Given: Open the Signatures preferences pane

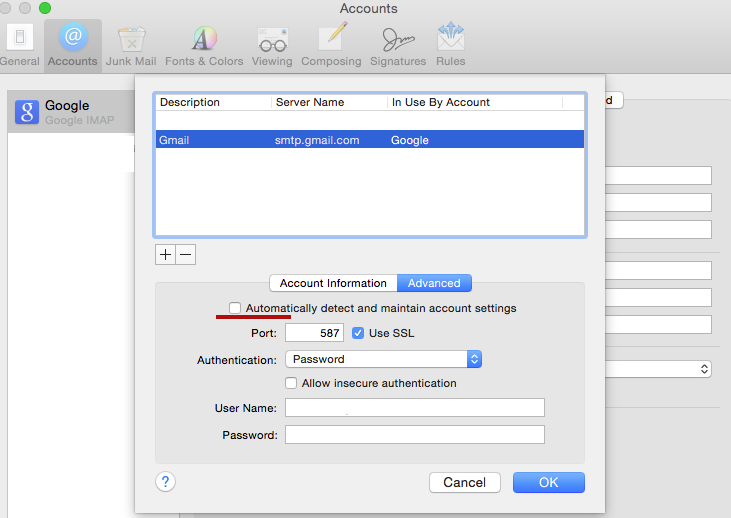Looking at the screenshot, I should 398,45.
